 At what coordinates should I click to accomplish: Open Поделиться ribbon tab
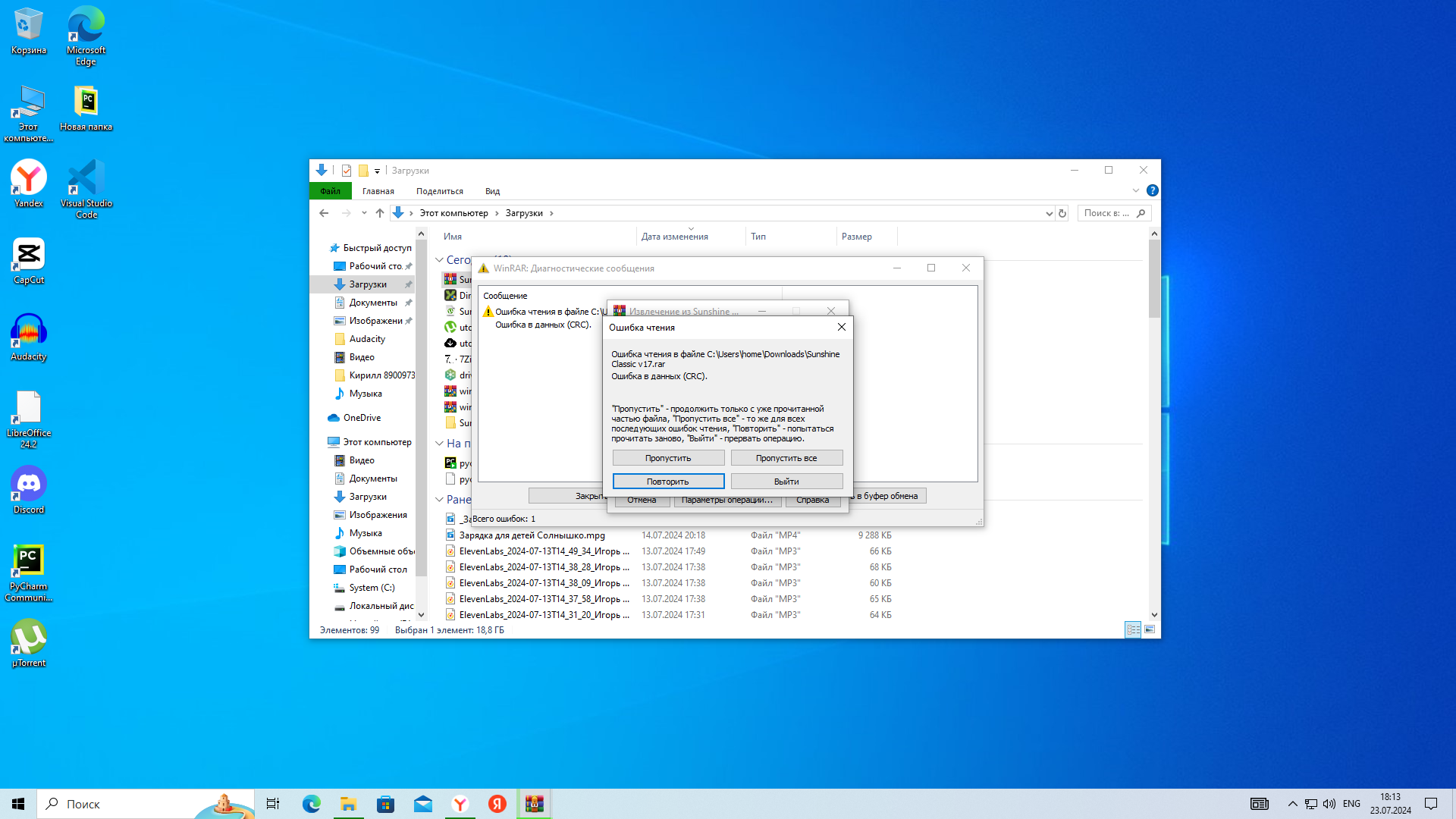click(x=439, y=191)
